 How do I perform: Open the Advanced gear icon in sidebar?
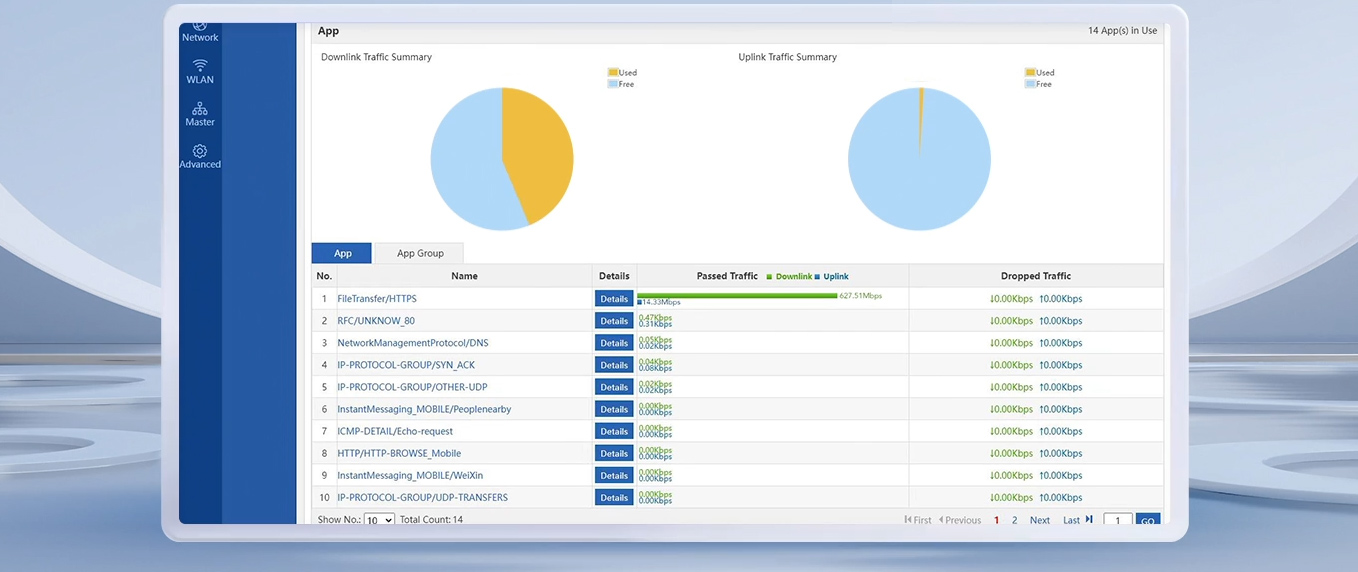pos(200,151)
